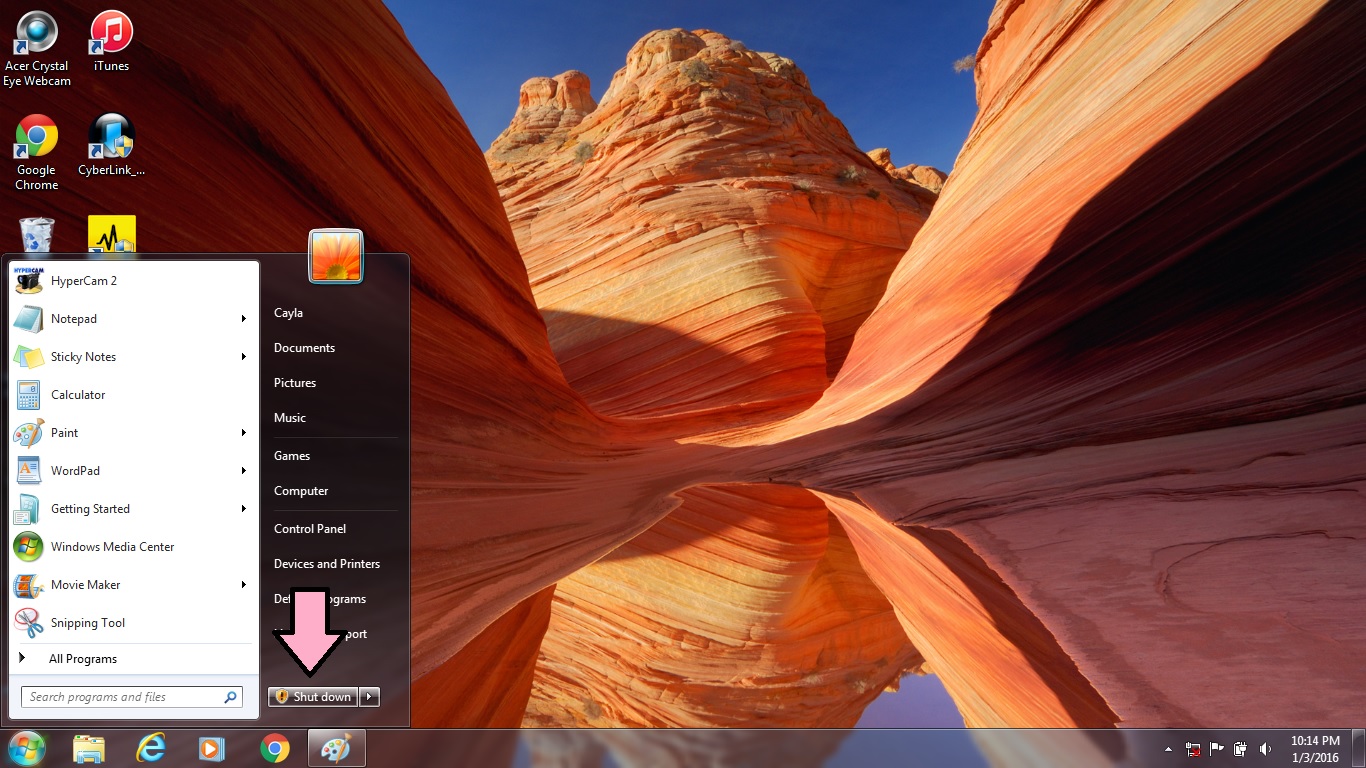The image size is (1366, 768).
Task: Open the Shut down options arrow
Action: pos(370,697)
